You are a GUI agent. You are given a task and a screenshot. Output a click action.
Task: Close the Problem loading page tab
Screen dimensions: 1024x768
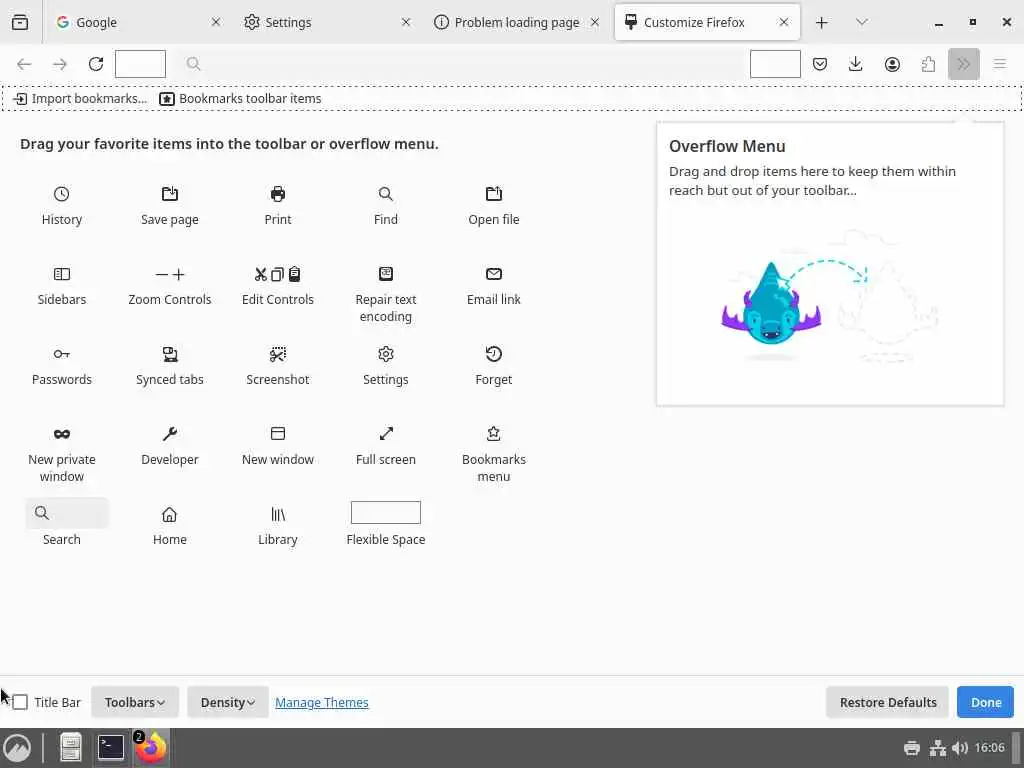[595, 22]
